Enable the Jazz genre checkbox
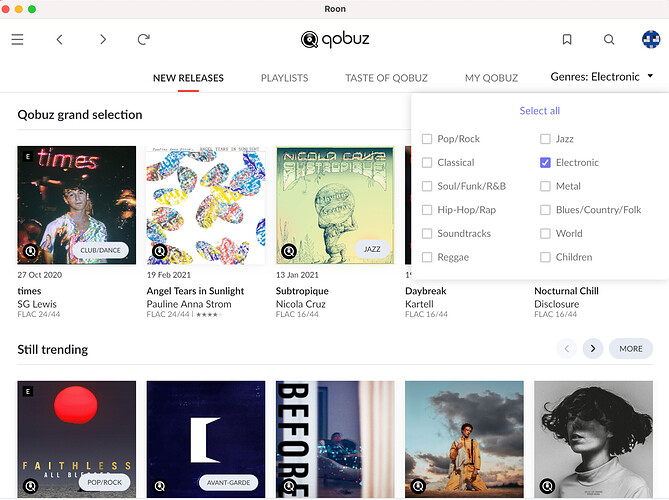669x500 pixels. [x=545, y=139]
